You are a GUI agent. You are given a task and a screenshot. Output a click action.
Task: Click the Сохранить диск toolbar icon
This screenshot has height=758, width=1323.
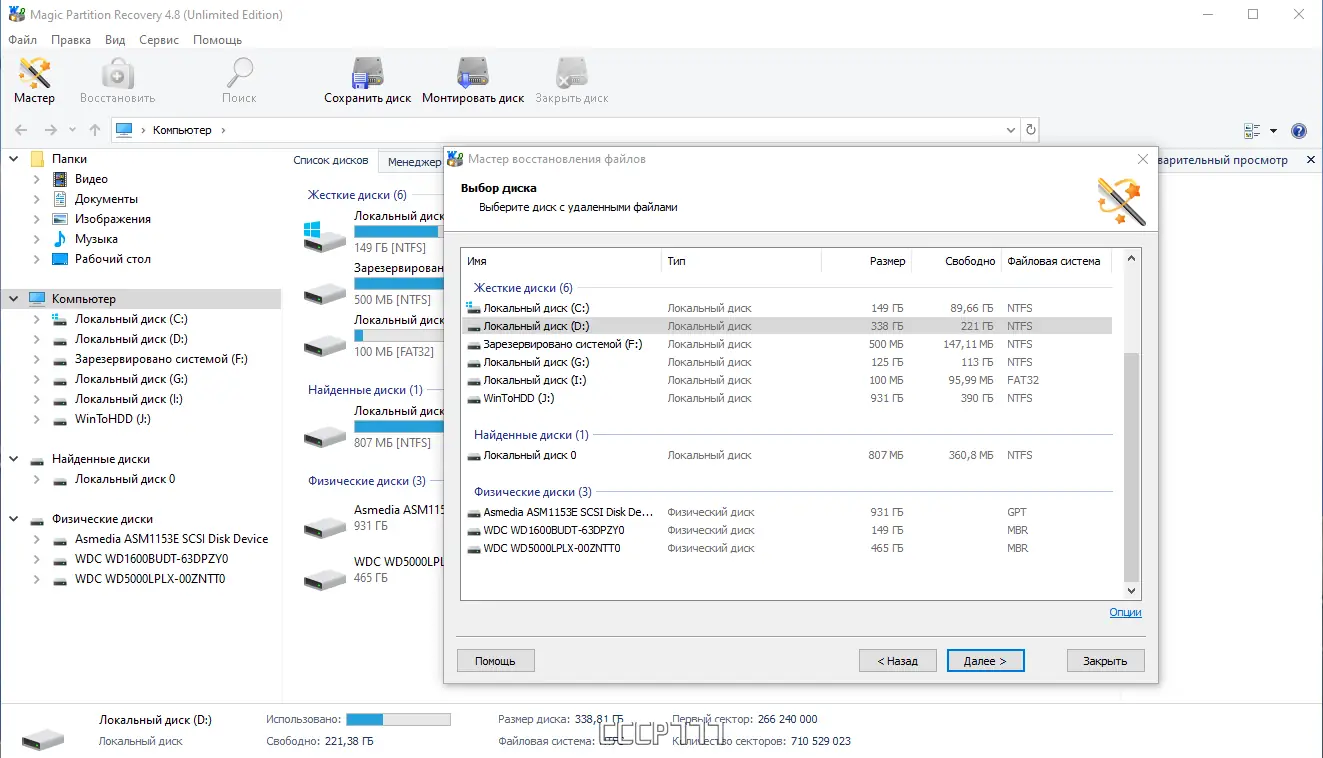368,74
